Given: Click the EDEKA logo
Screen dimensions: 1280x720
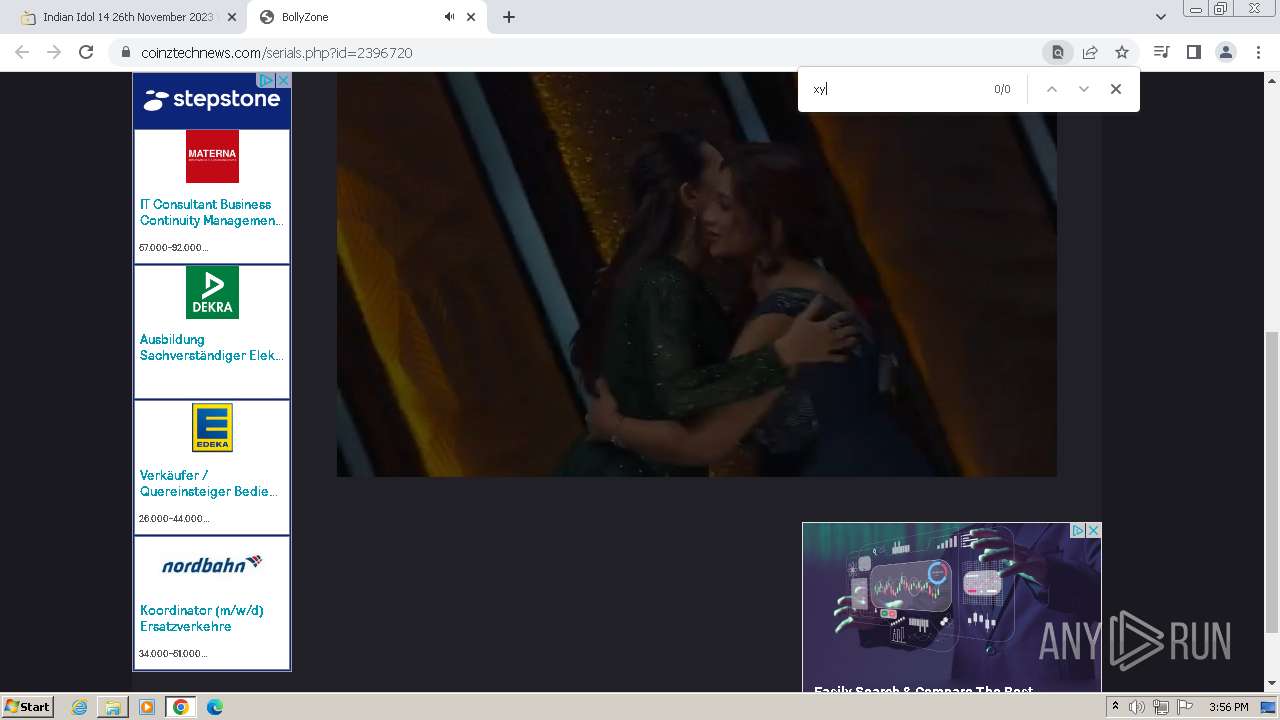Looking at the screenshot, I should pyautogui.click(x=212, y=428).
